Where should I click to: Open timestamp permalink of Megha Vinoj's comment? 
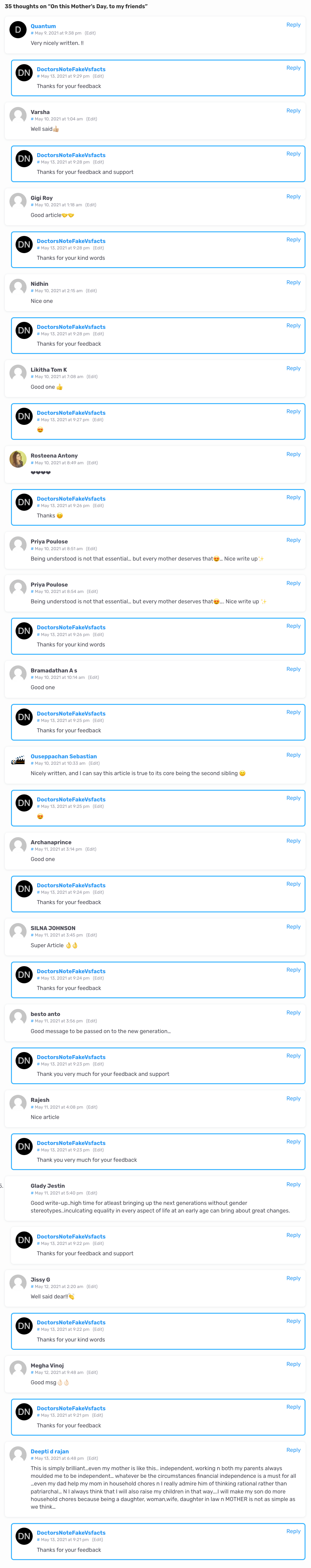coord(59,1373)
